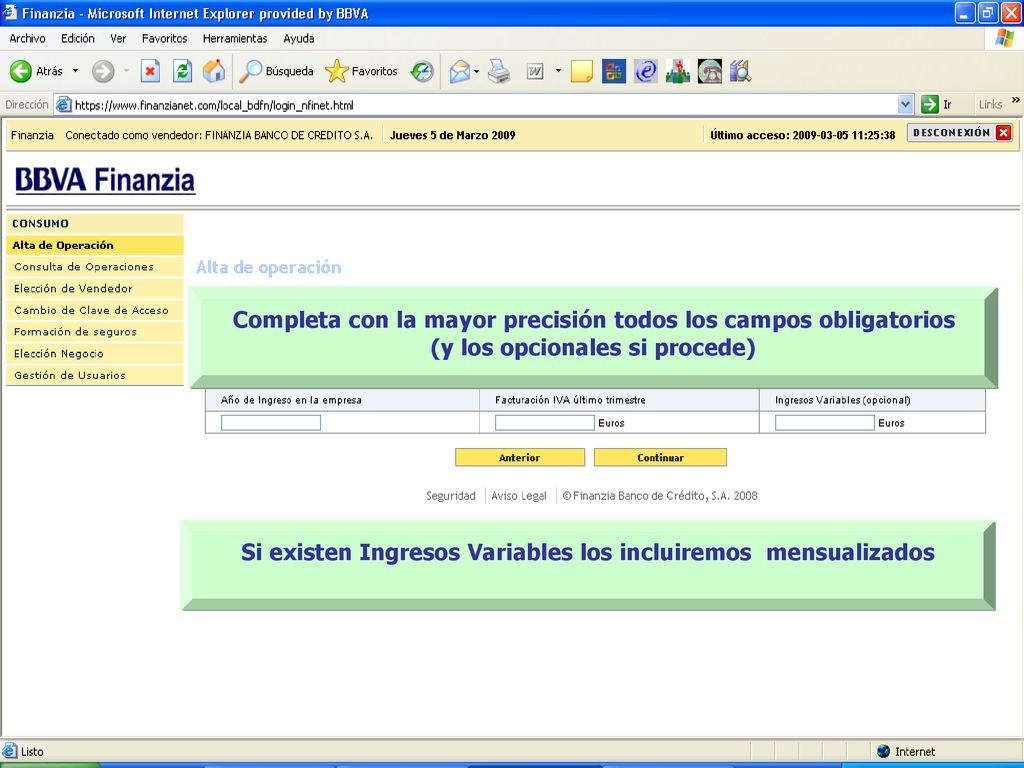Click the blue Internet Explorer 'e' toolbar icon
The height and width of the screenshot is (768, 1024).
646,71
